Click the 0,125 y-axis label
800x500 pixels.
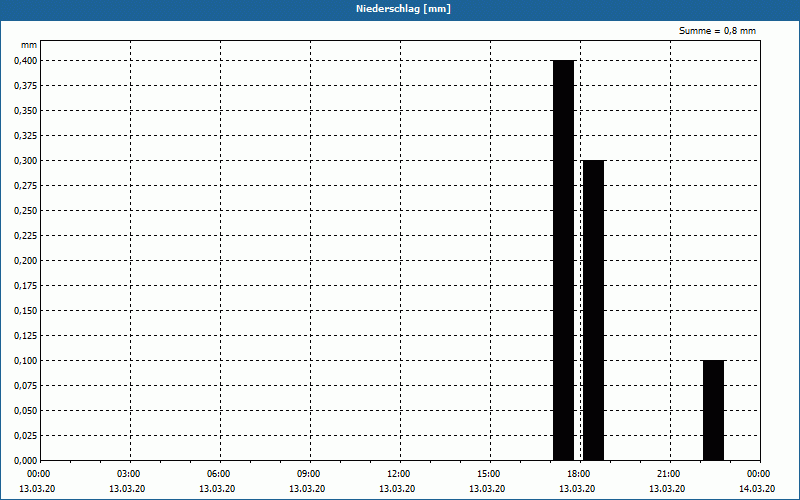pyautogui.click(x=26, y=336)
